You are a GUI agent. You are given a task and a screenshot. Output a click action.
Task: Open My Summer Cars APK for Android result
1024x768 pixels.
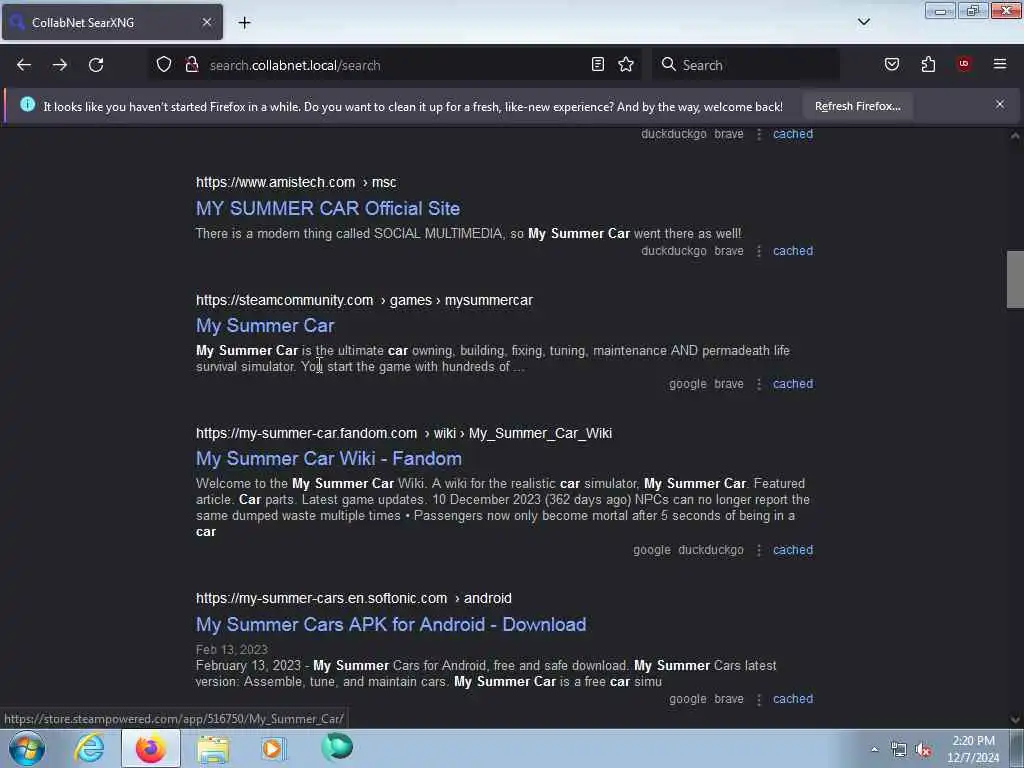tap(391, 624)
